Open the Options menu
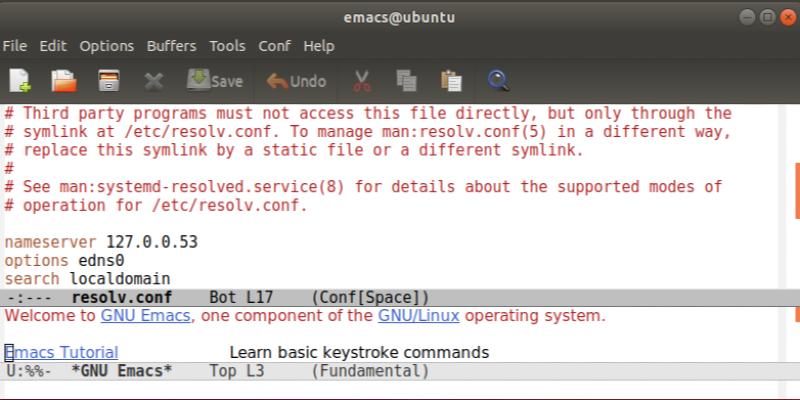Viewport: 800px width, 400px height. coord(106,46)
